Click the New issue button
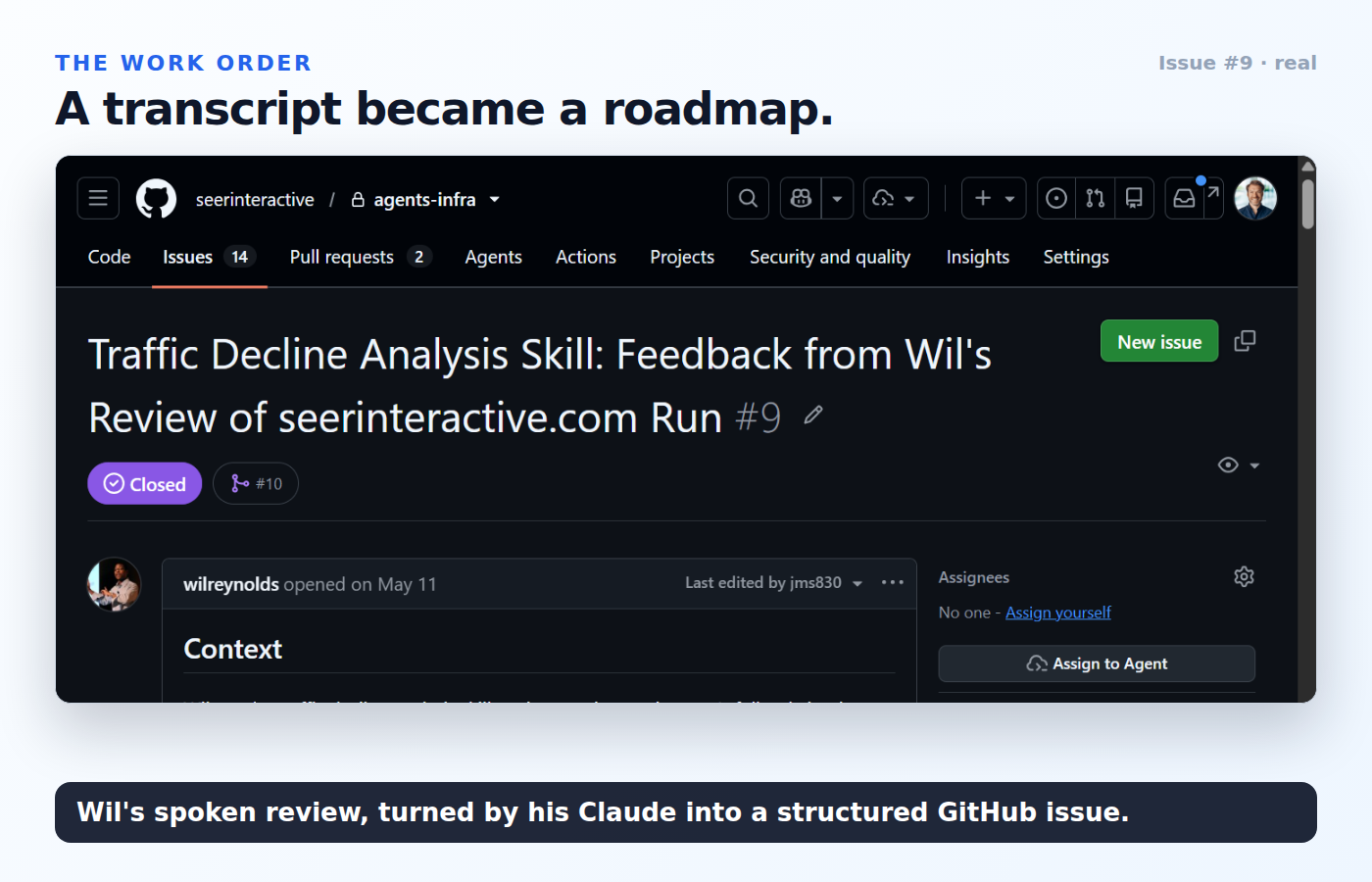The width and height of the screenshot is (1372, 882). [x=1159, y=341]
